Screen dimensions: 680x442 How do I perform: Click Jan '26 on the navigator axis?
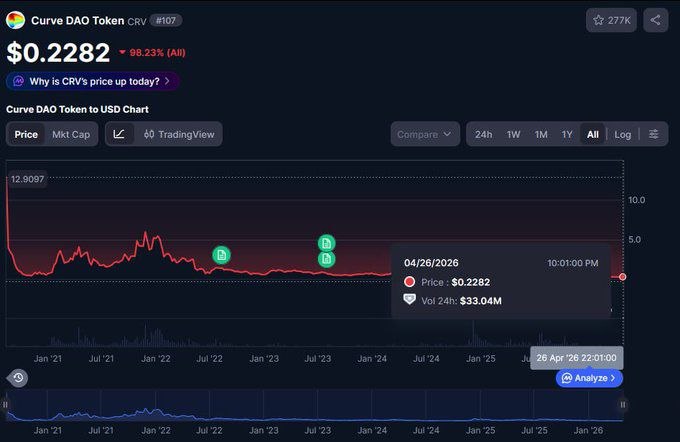point(588,430)
